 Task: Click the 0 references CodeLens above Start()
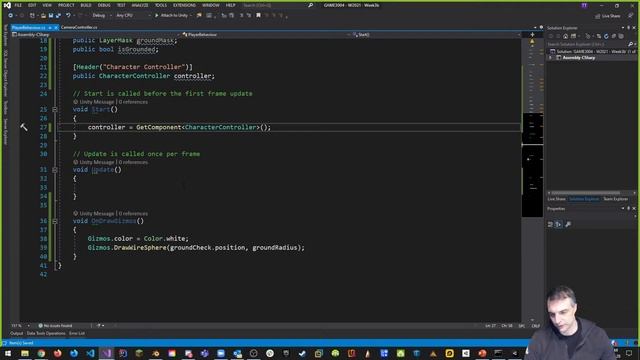(x=133, y=102)
